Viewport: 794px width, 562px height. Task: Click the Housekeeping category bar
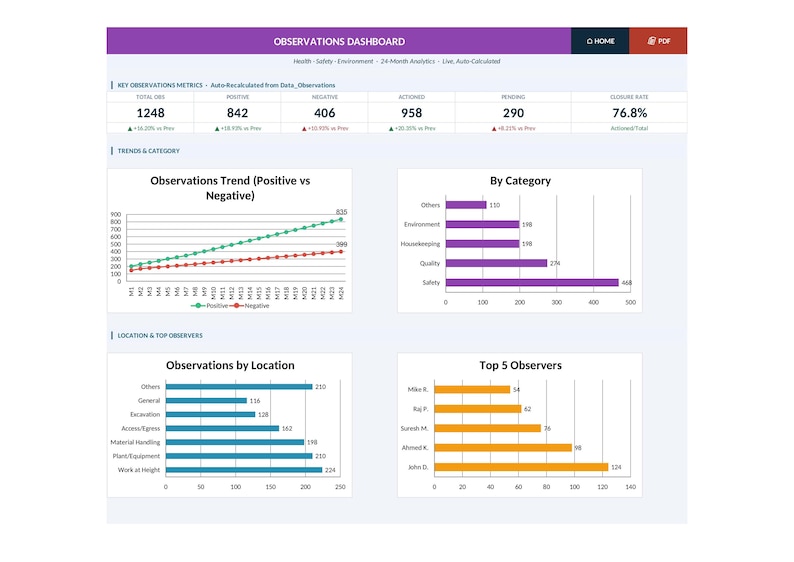[483, 244]
